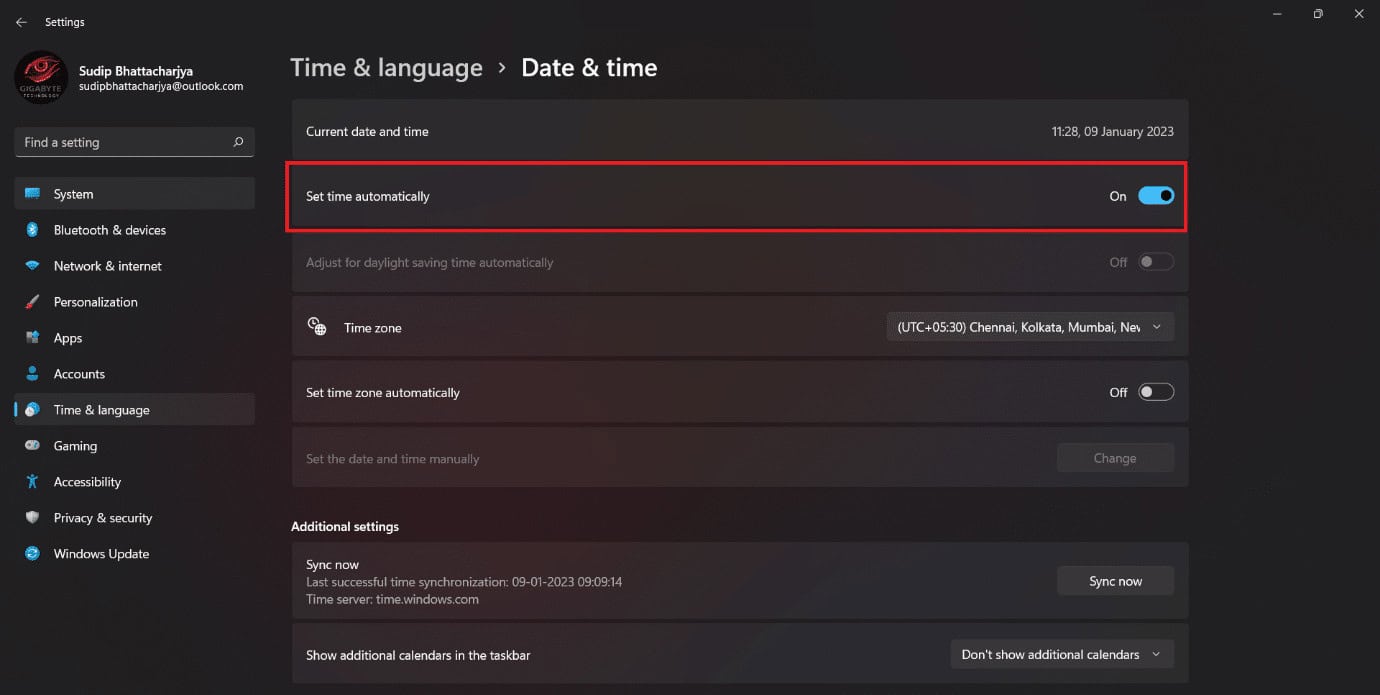The image size is (1380, 695).
Task: Expand the Time zone dropdown
Action: [1030, 327]
